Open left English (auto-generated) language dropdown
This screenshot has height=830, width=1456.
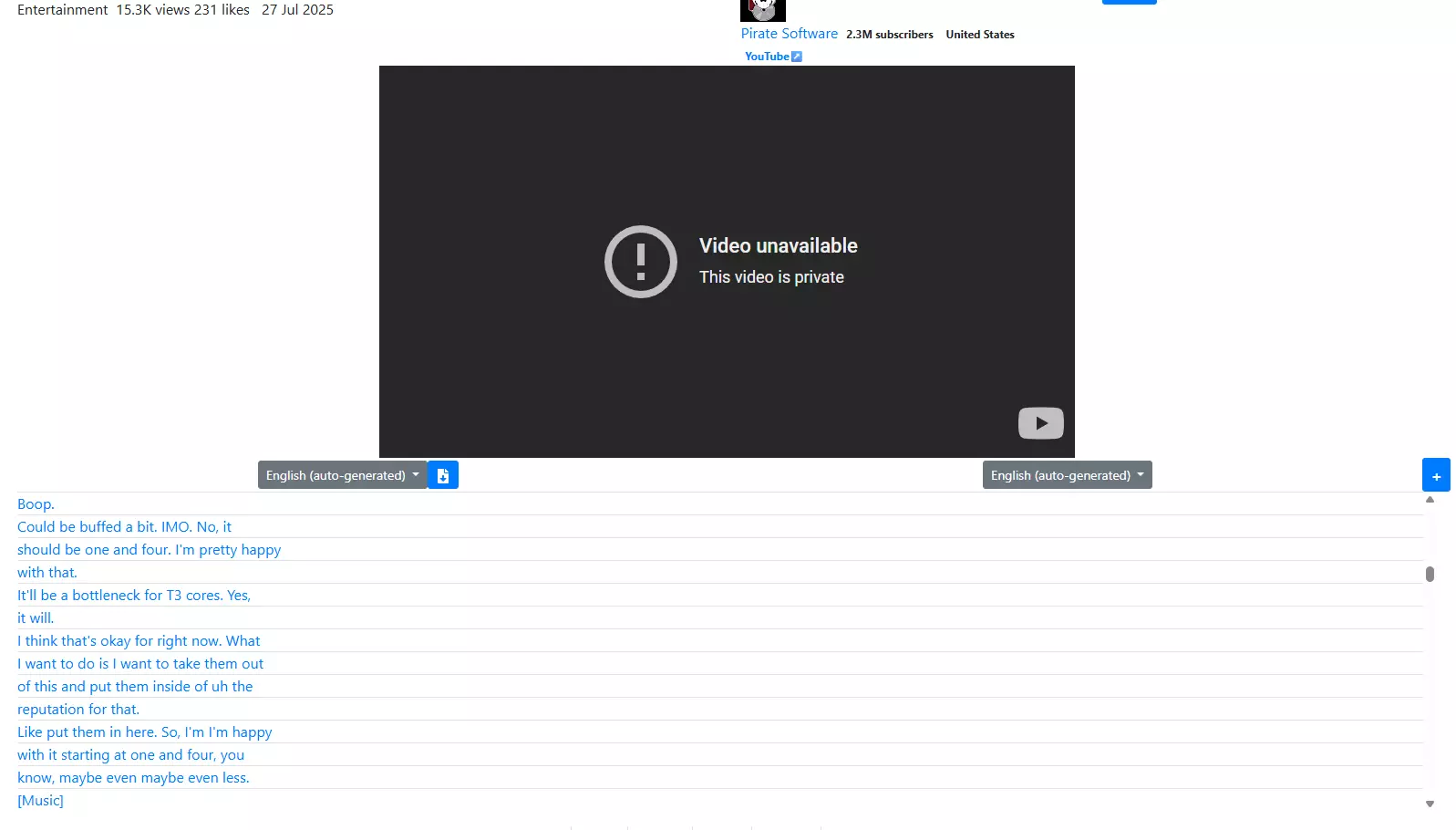pyautogui.click(x=343, y=475)
